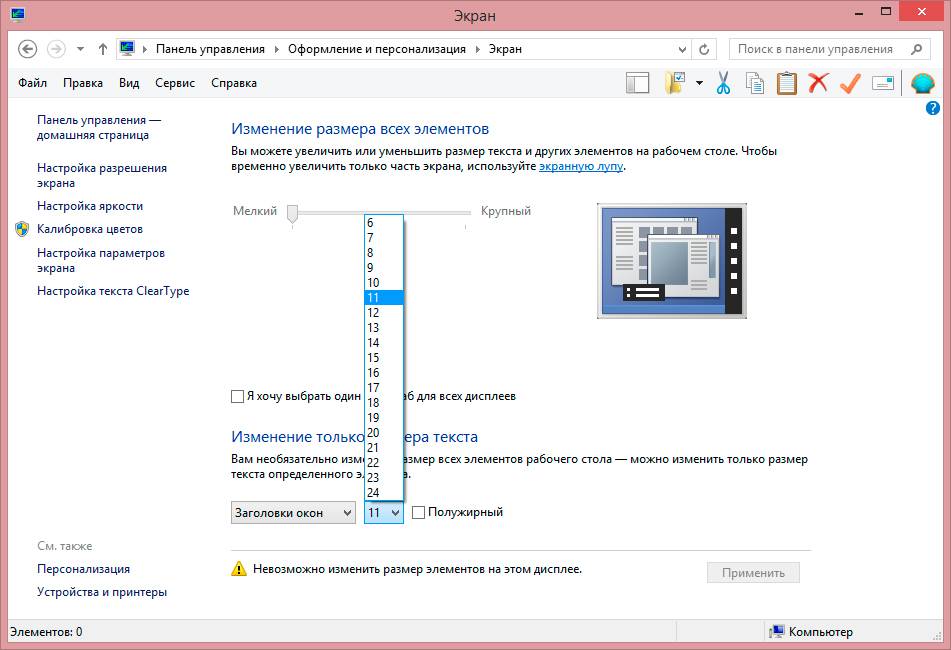Open Настройка параметров экрана link
The image size is (951, 650).
click(101, 260)
